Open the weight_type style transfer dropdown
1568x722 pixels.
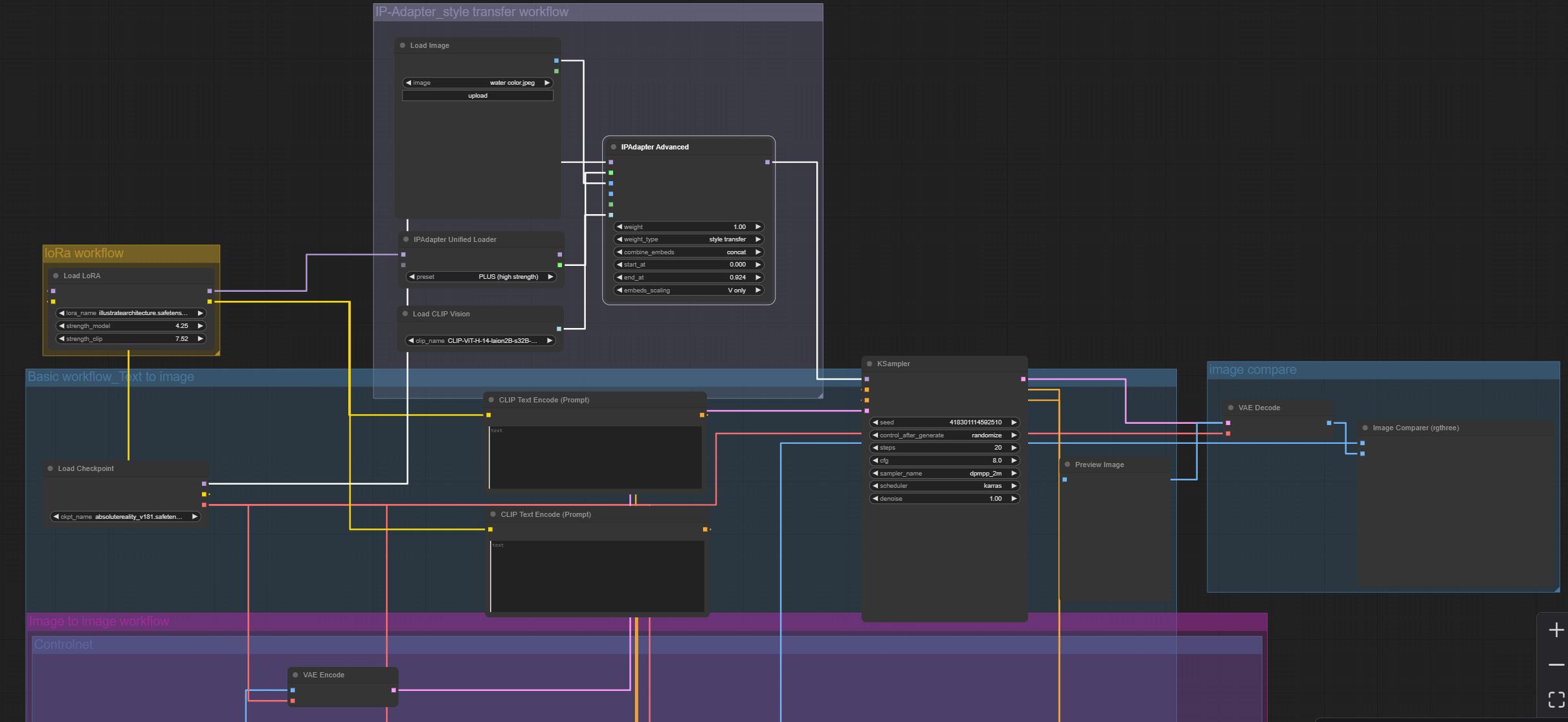(x=688, y=239)
